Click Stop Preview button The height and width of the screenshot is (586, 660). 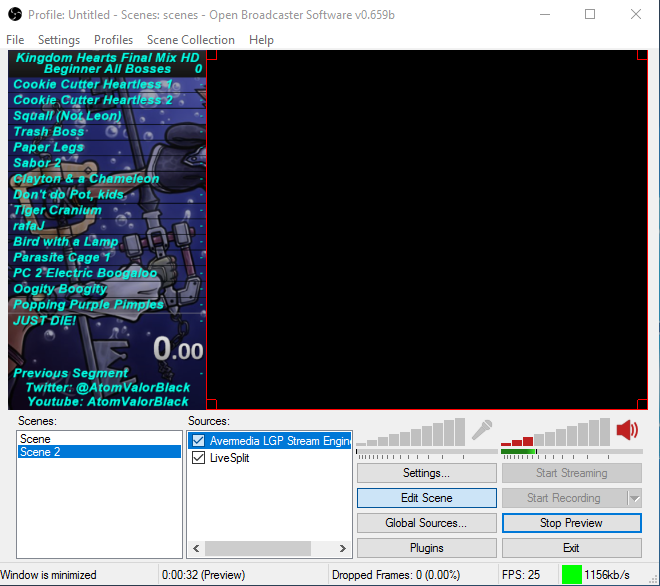(x=572, y=523)
